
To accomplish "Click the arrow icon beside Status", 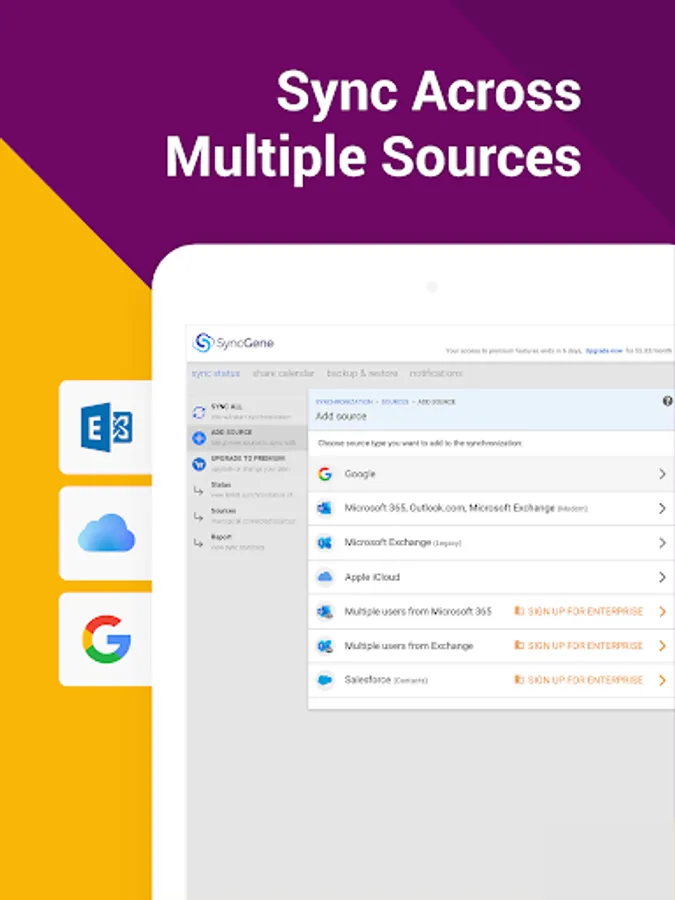I will coord(199,491).
